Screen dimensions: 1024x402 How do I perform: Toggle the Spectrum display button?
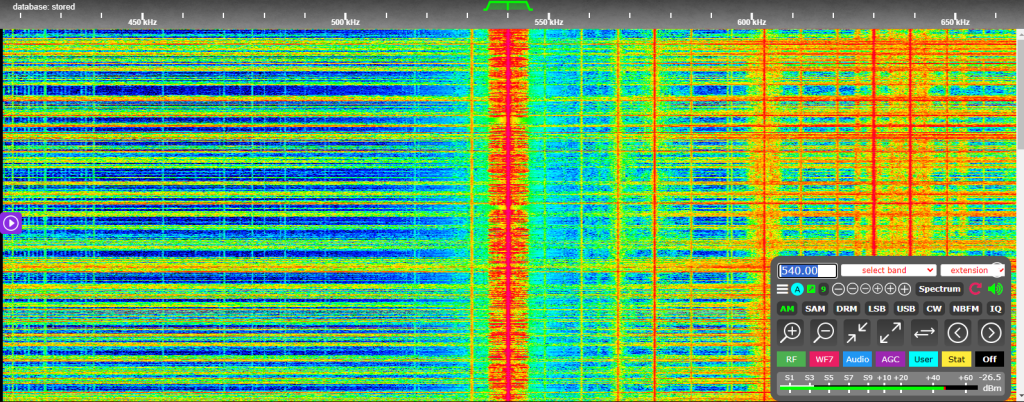(x=939, y=289)
